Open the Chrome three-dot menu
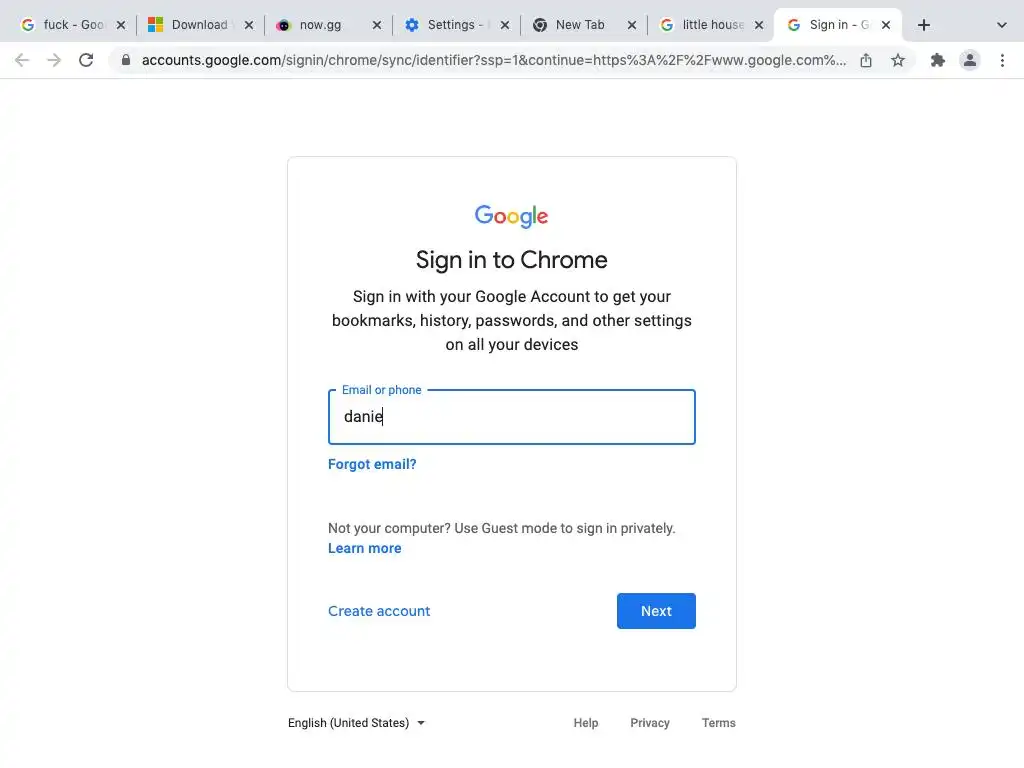1024x768 pixels. (x=1002, y=60)
